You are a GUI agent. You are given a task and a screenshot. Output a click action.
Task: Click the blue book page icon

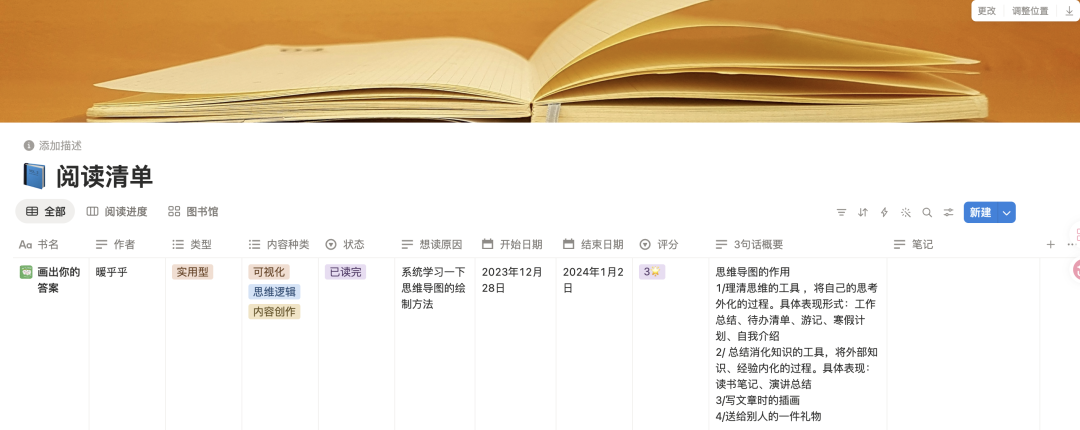pyautogui.click(x=34, y=176)
